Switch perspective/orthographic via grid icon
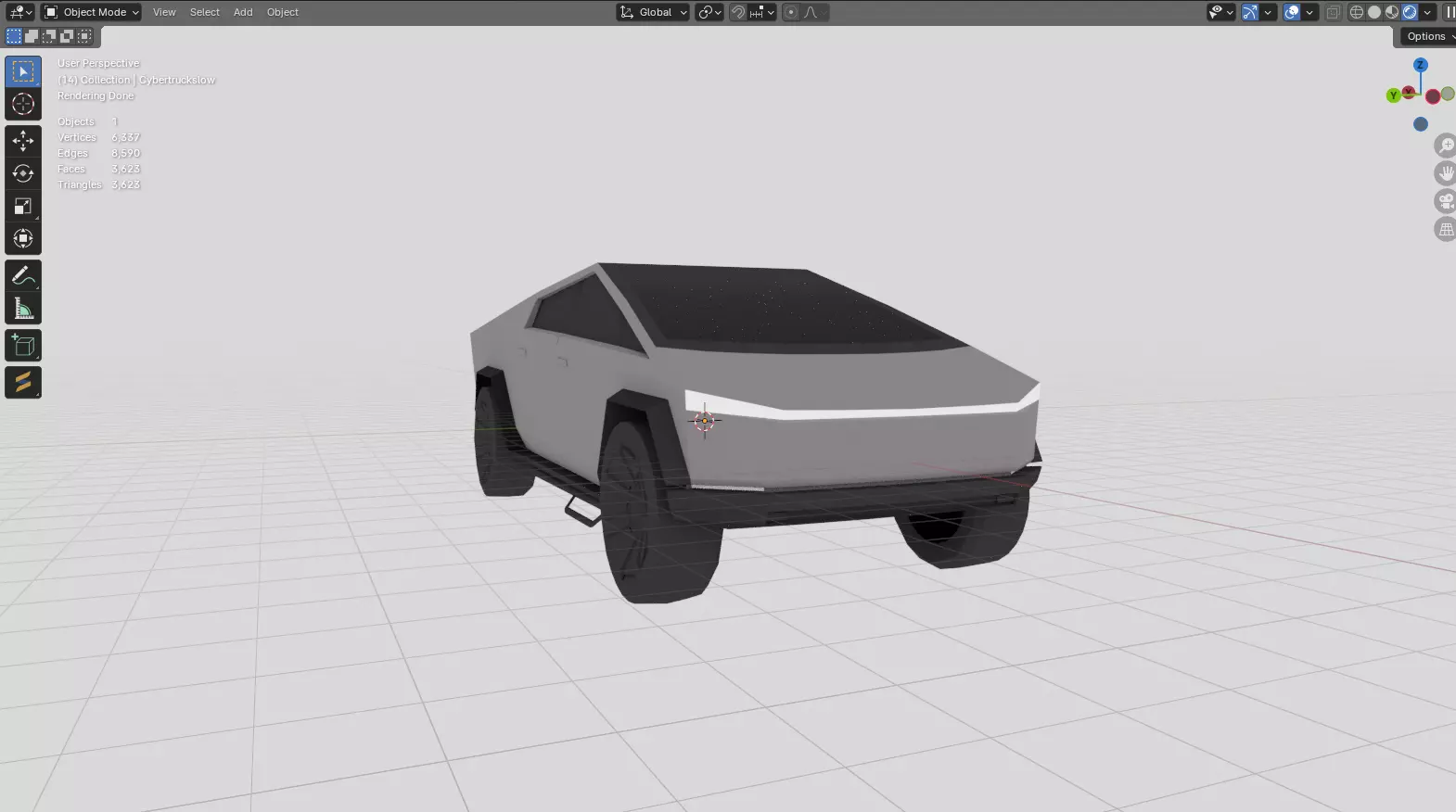 click(1446, 228)
